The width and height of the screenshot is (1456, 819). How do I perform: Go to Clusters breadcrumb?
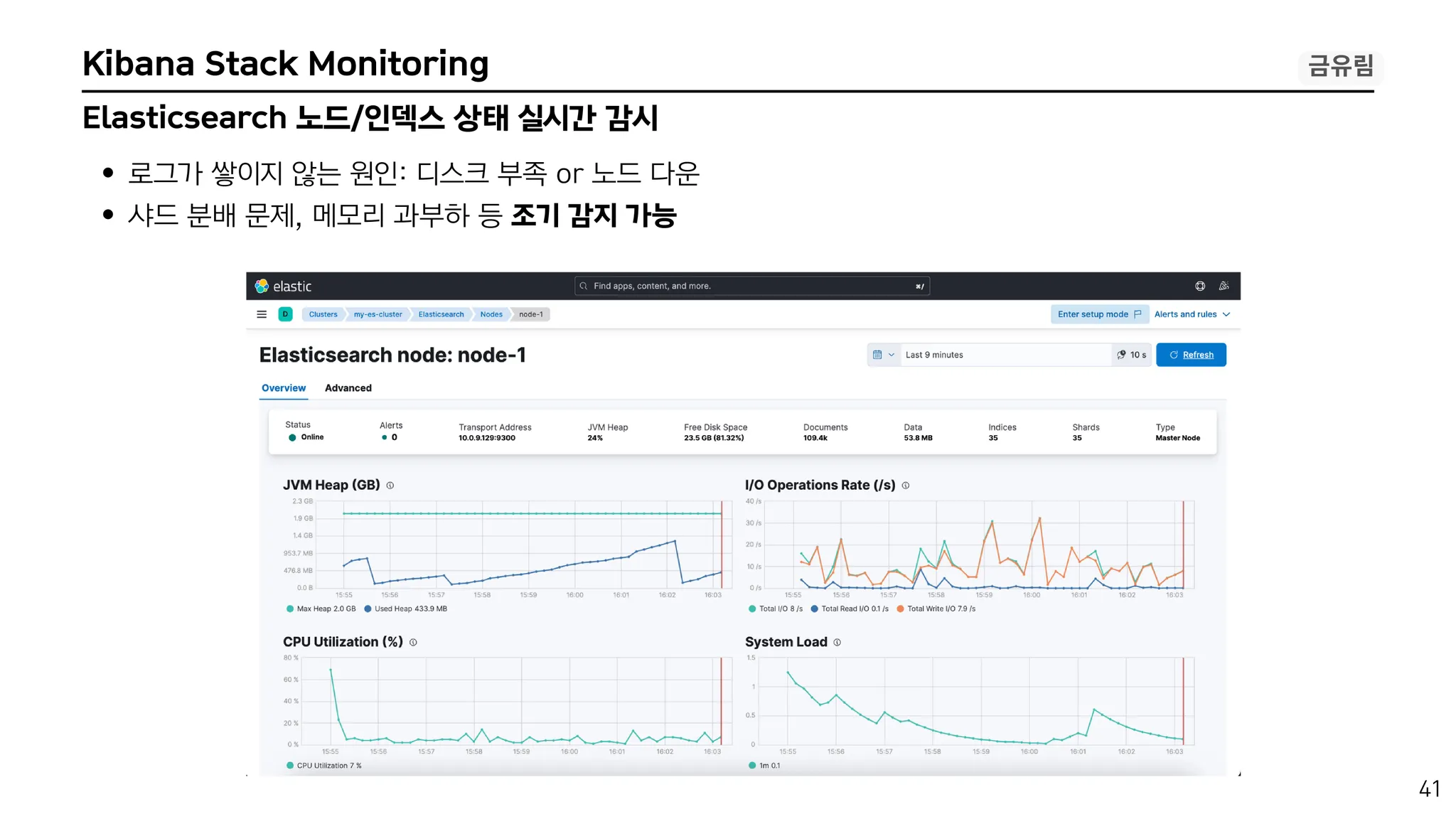click(x=323, y=314)
